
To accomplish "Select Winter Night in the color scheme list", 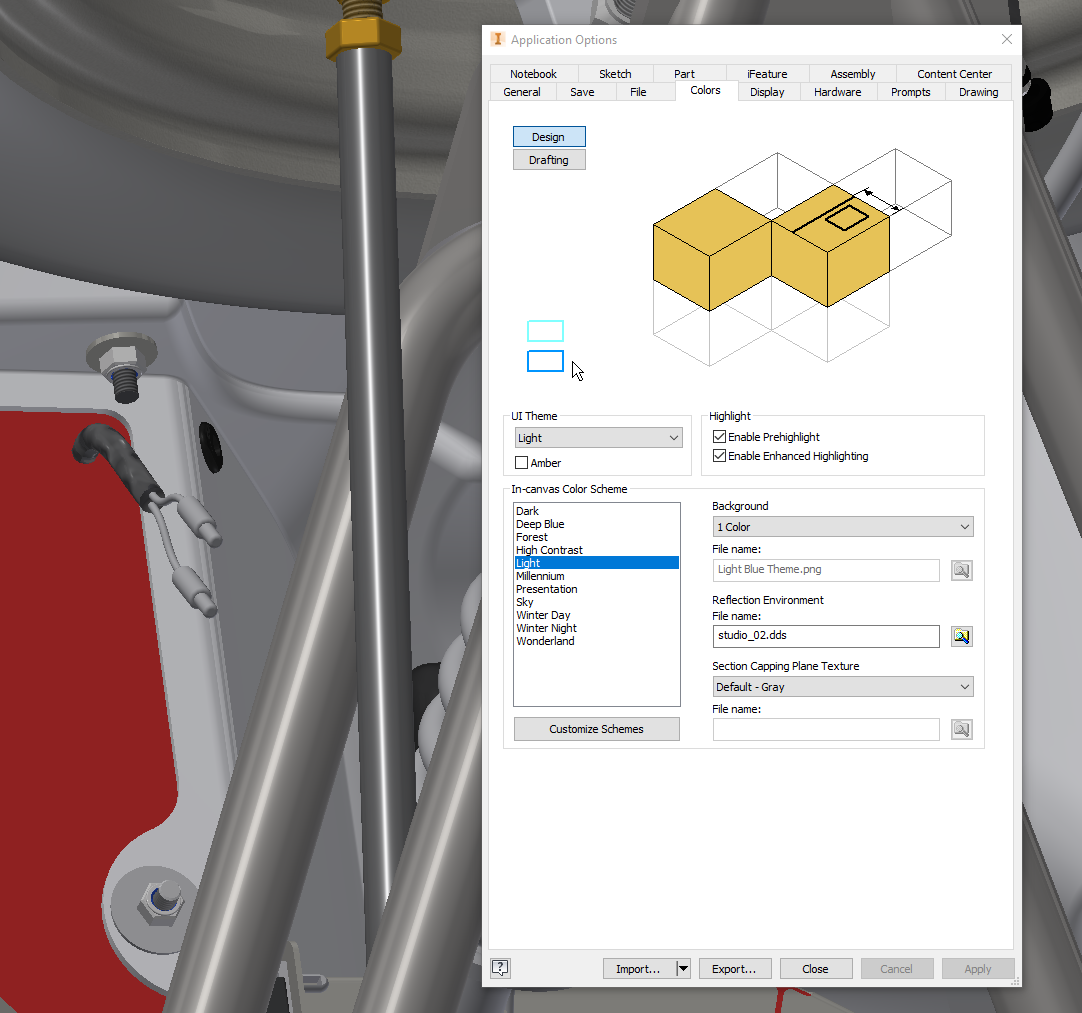I will 546,628.
